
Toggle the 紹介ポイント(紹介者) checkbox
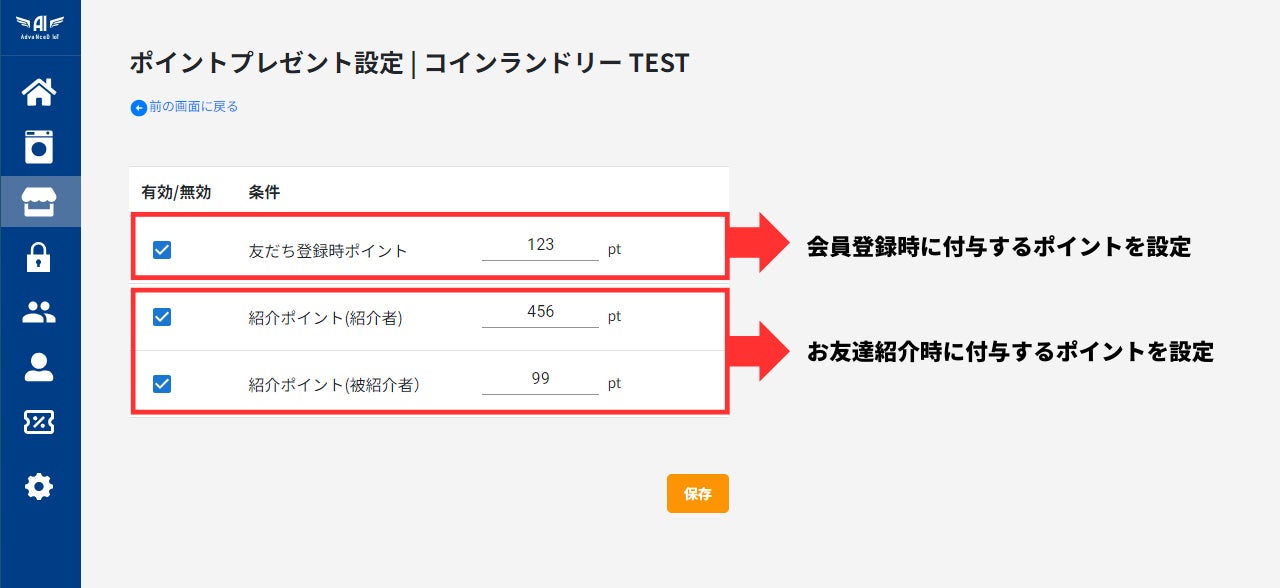(162, 317)
